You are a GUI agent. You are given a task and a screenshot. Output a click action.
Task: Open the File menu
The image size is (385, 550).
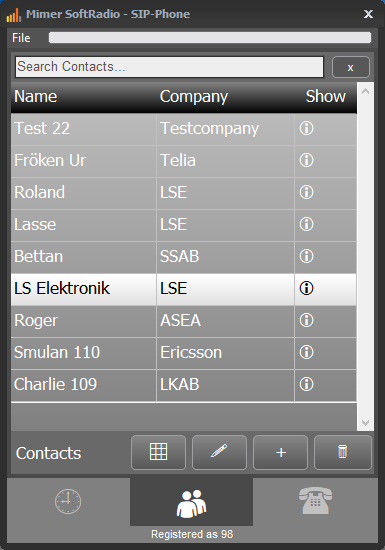21,38
